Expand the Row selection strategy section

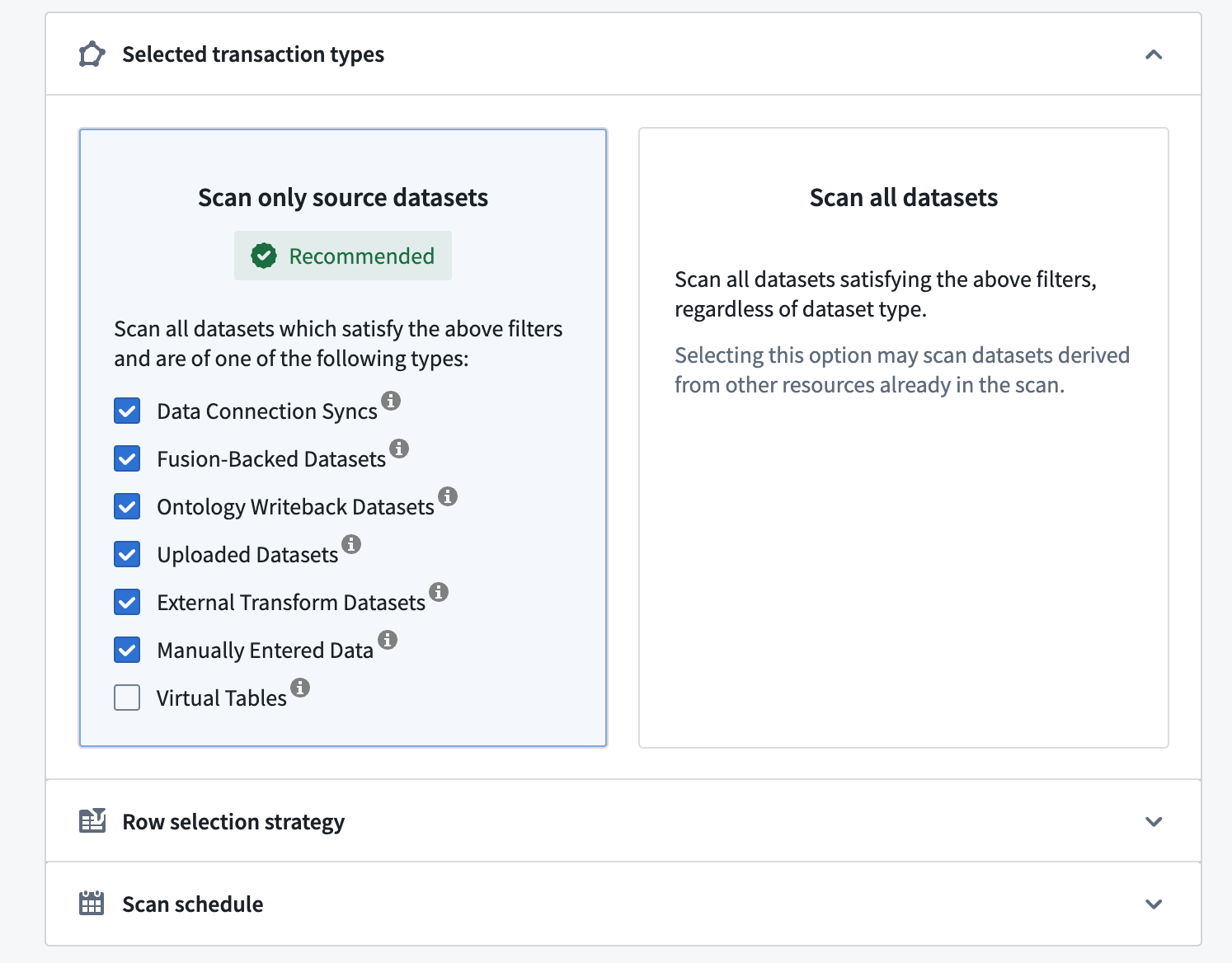click(1154, 821)
